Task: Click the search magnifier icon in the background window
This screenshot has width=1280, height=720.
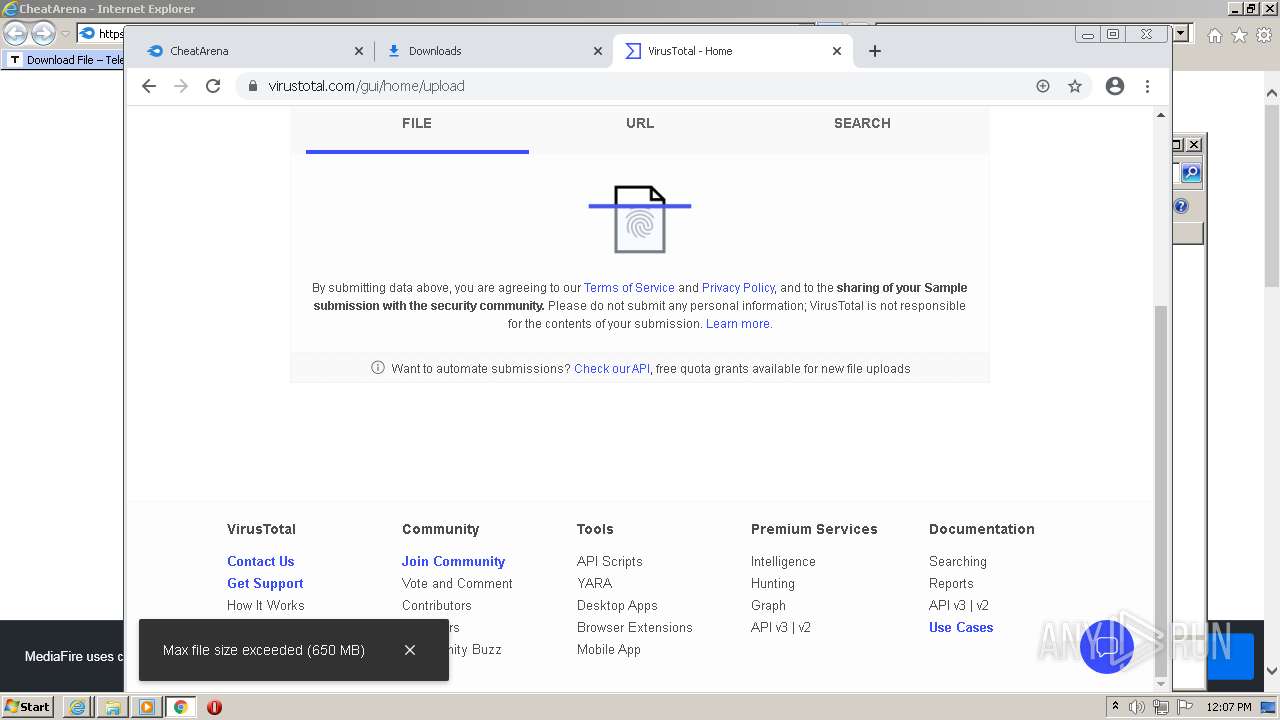Action: click(1190, 173)
